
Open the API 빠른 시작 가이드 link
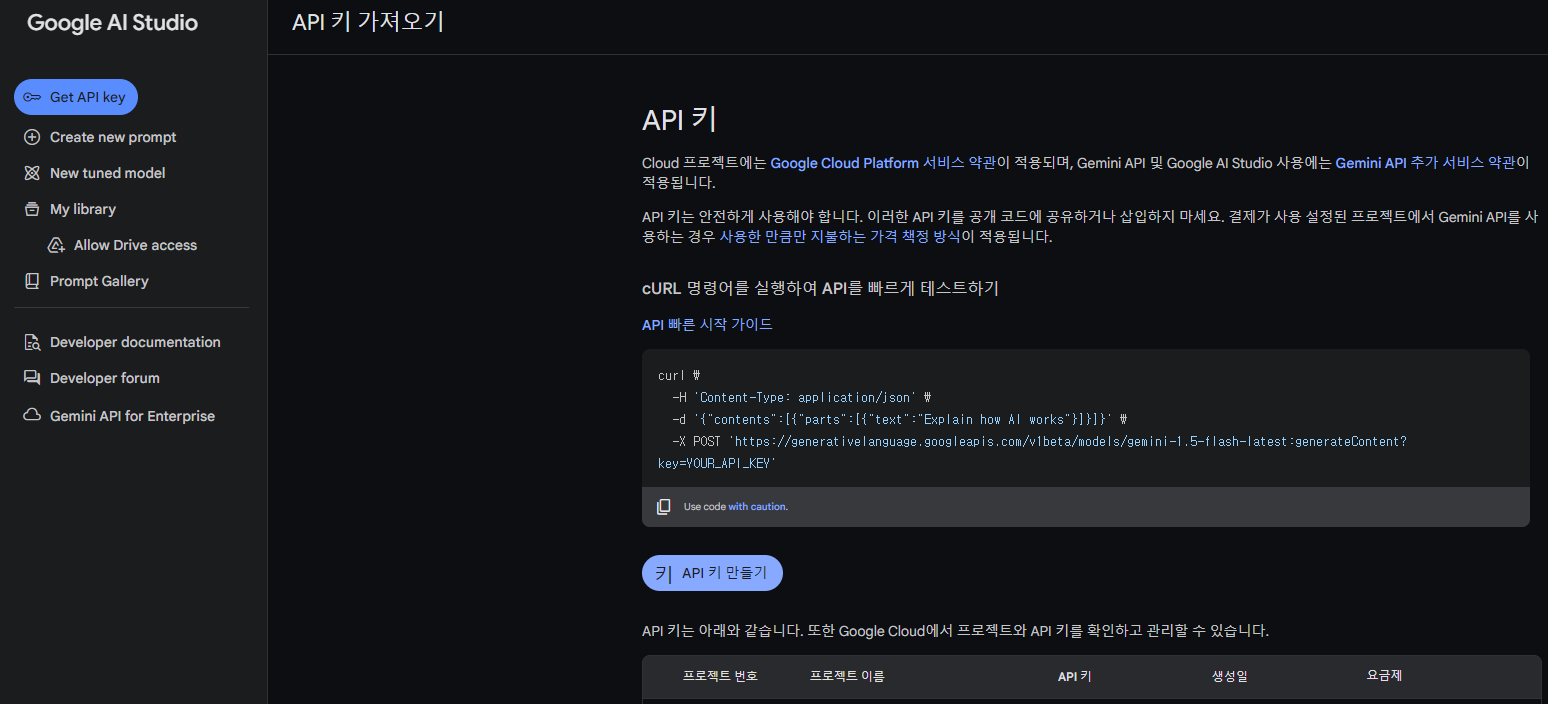707,325
